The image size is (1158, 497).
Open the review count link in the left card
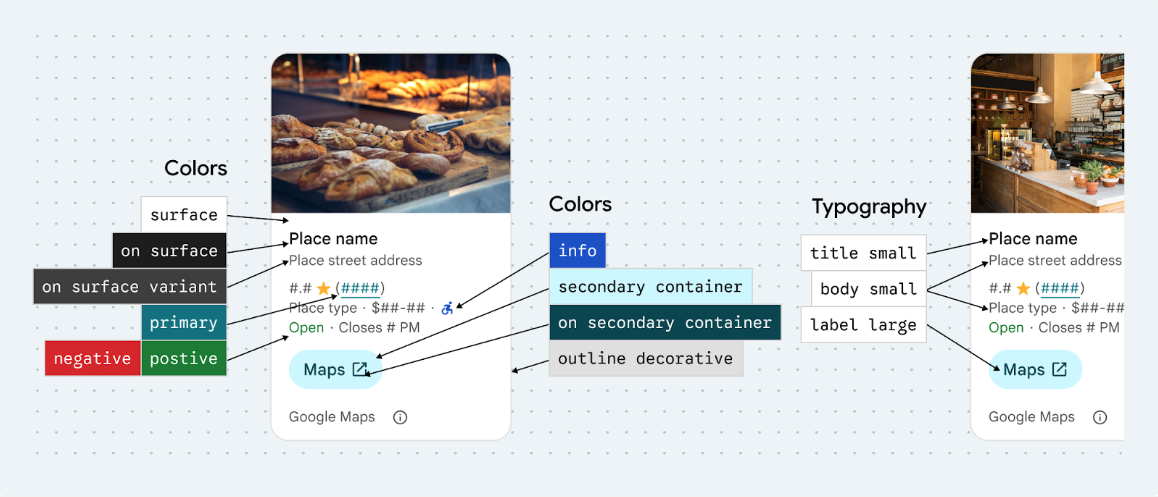(360, 289)
